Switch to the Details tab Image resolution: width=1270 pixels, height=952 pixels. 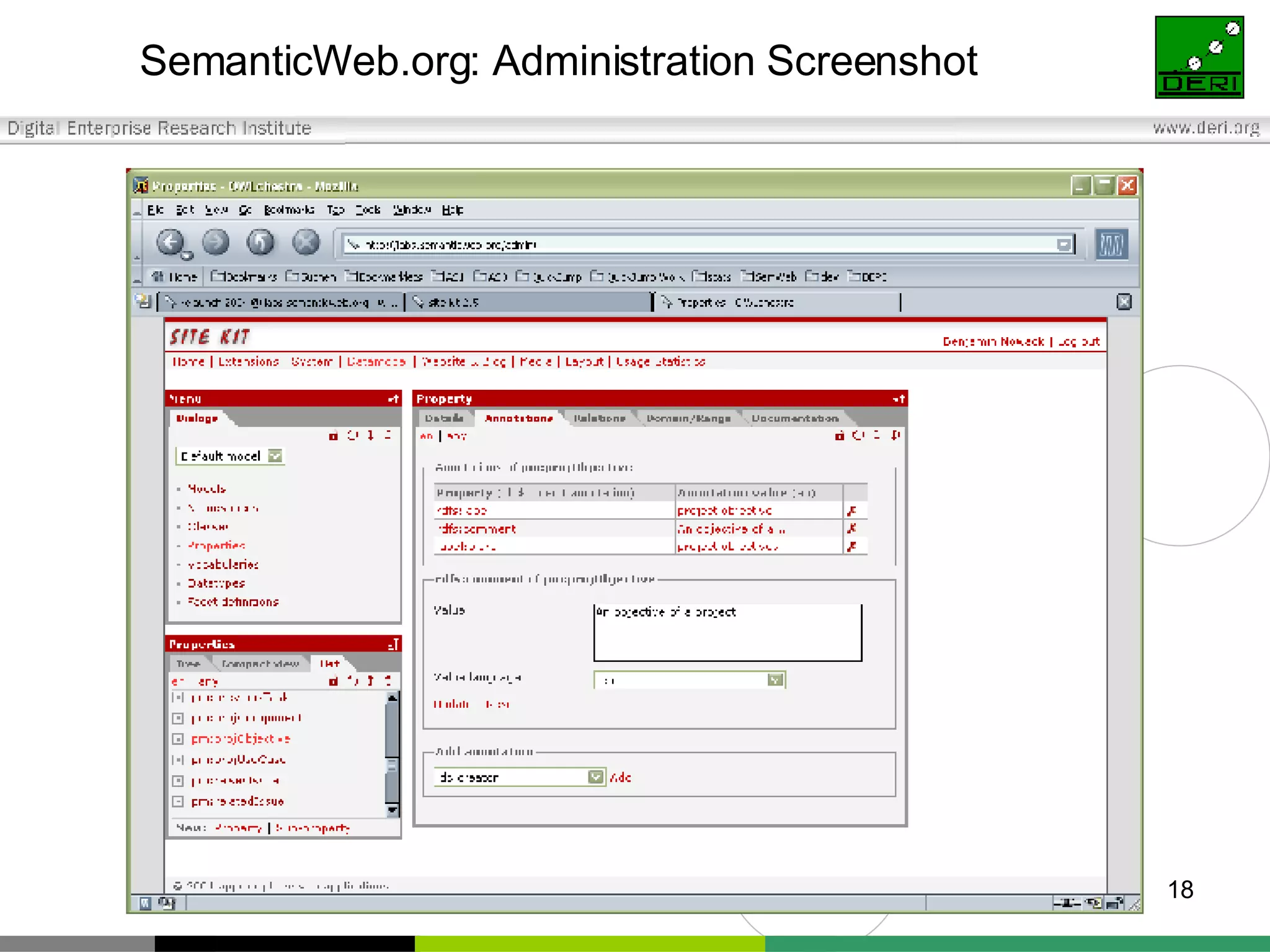pos(444,418)
